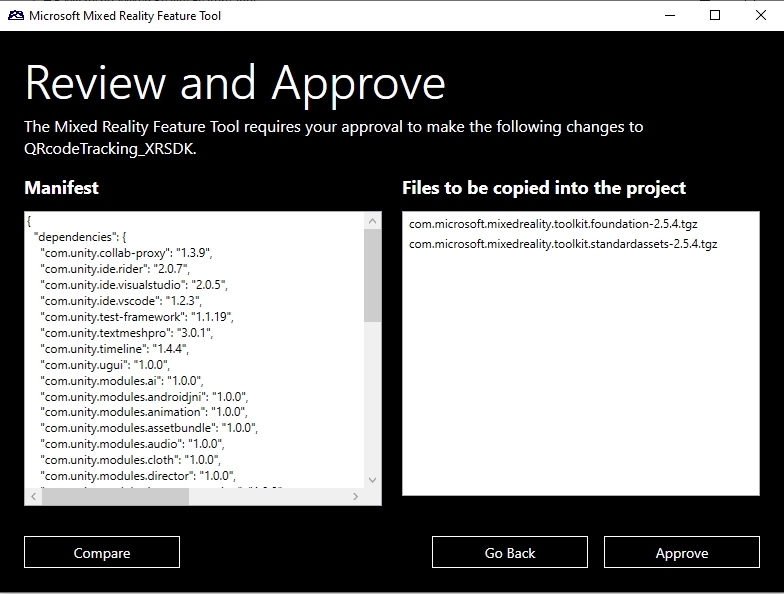784x594 pixels.
Task: Click the "com.unity.modules.director" manifest line
Action: [x=138, y=476]
